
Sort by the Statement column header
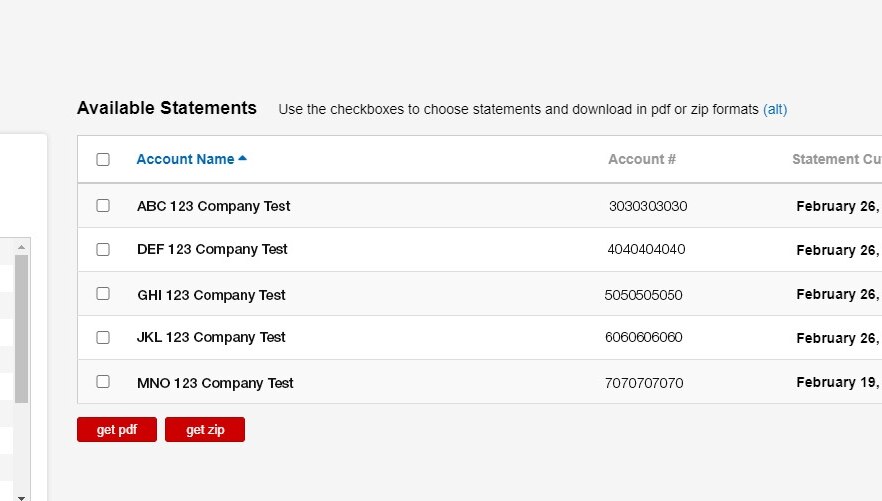(x=836, y=159)
